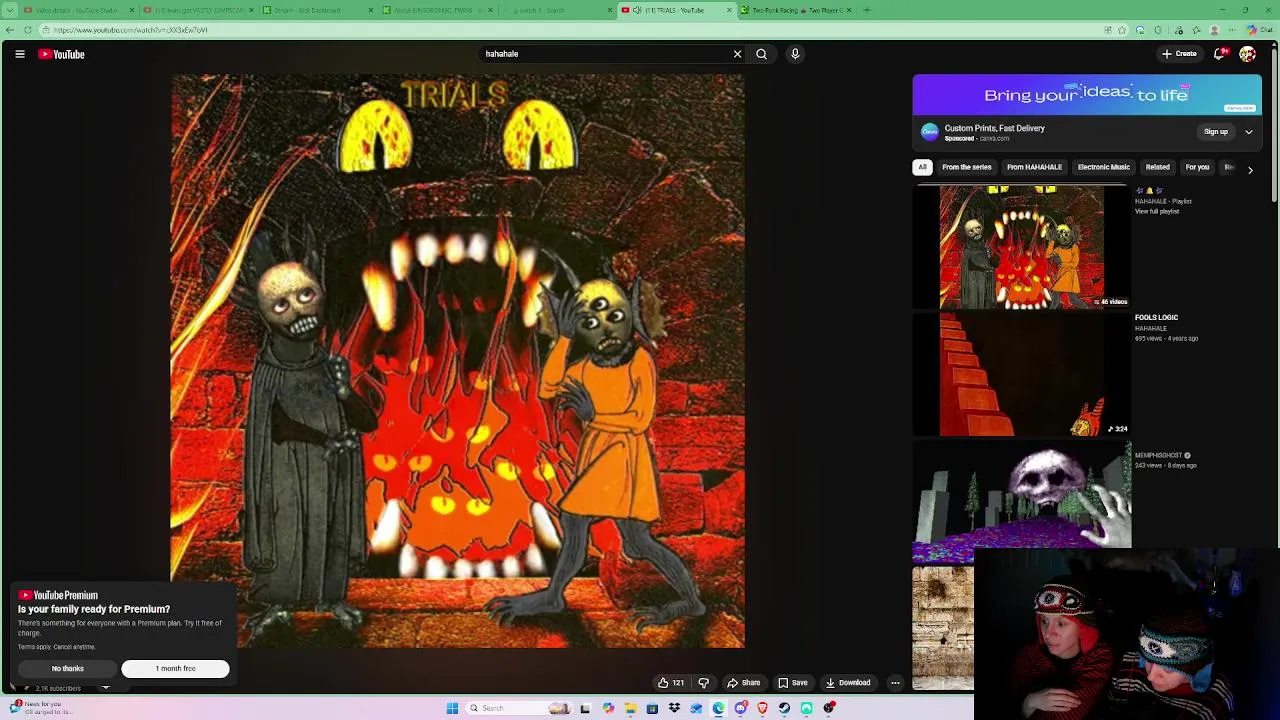Switch to the TRIALS - YouTube browser tab
1280x720 pixels.
point(675,10)
